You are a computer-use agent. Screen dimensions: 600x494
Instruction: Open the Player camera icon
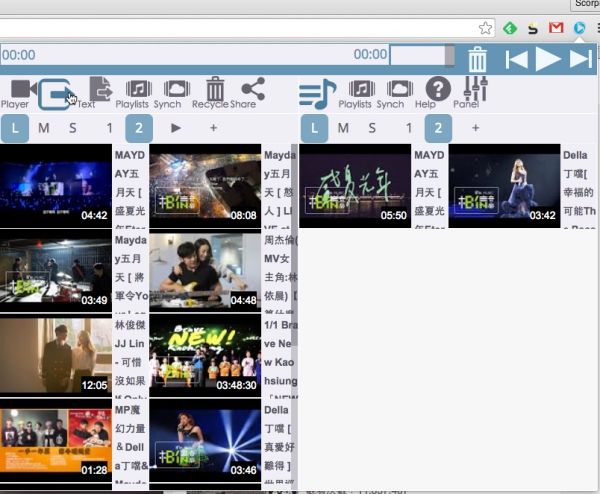tap(17, 91)
